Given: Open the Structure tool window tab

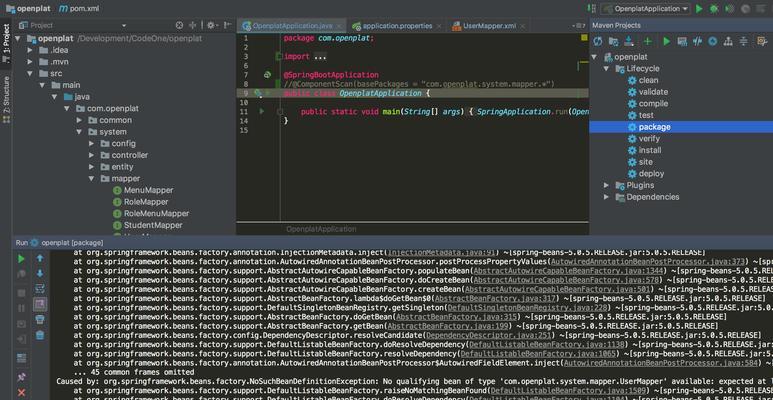Looking at the screenshot, I should (x=6, y=99).
